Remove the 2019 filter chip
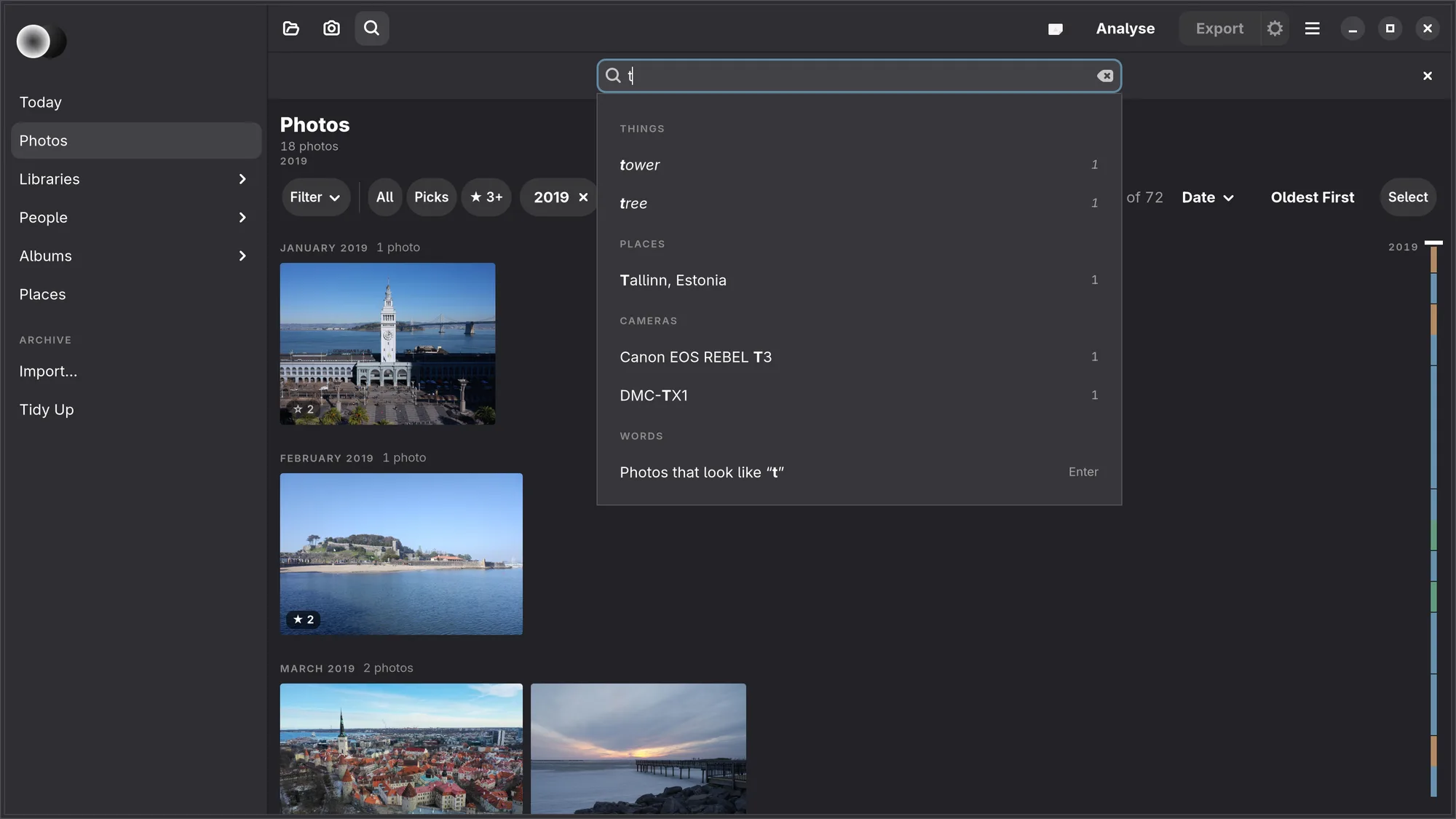This screenshot has width=1456, height=819. (583, 197)
